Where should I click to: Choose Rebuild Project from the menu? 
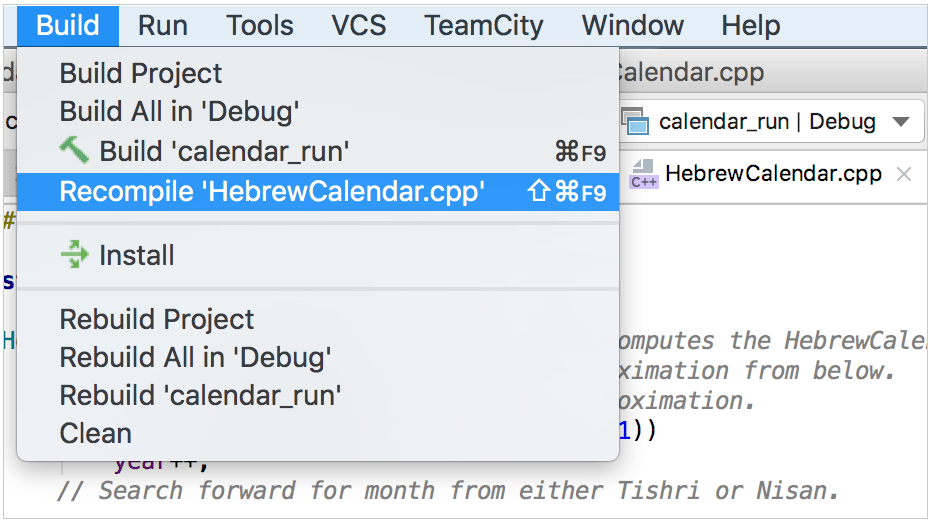coord(157,320)
